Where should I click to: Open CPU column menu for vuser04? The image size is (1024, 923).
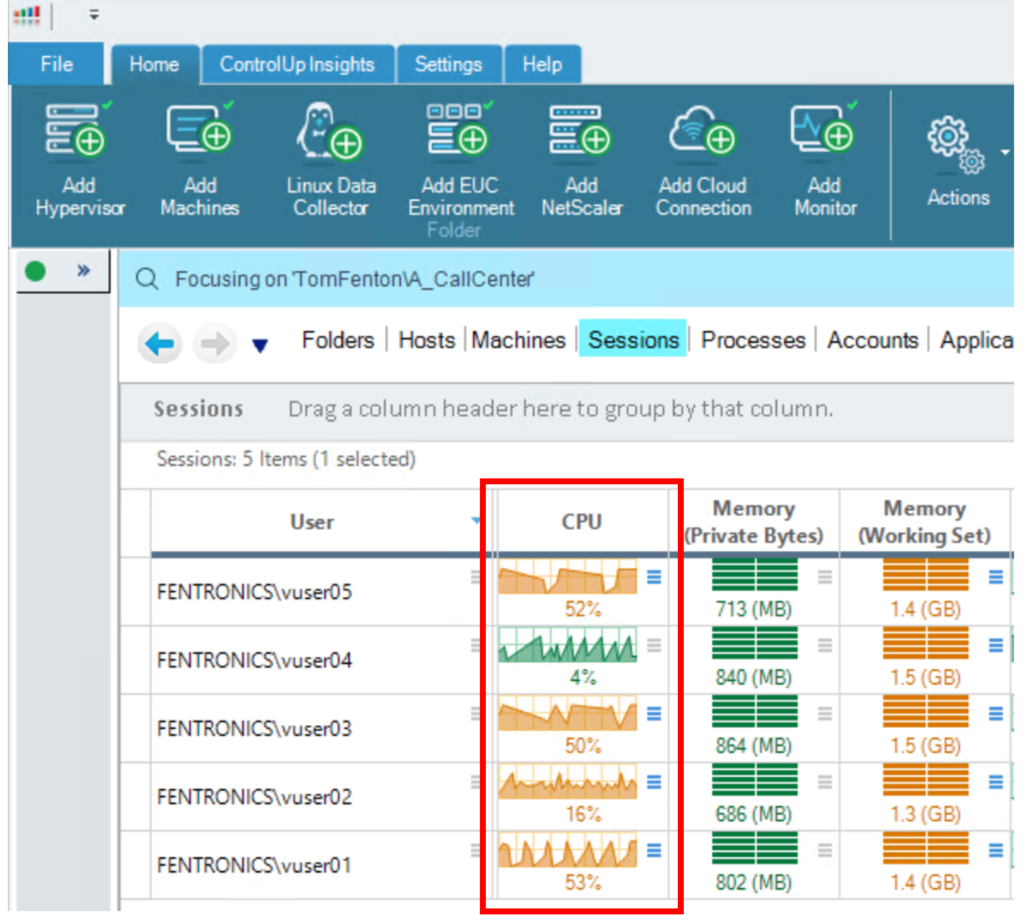pyautogui.click(x=654, y=645)
